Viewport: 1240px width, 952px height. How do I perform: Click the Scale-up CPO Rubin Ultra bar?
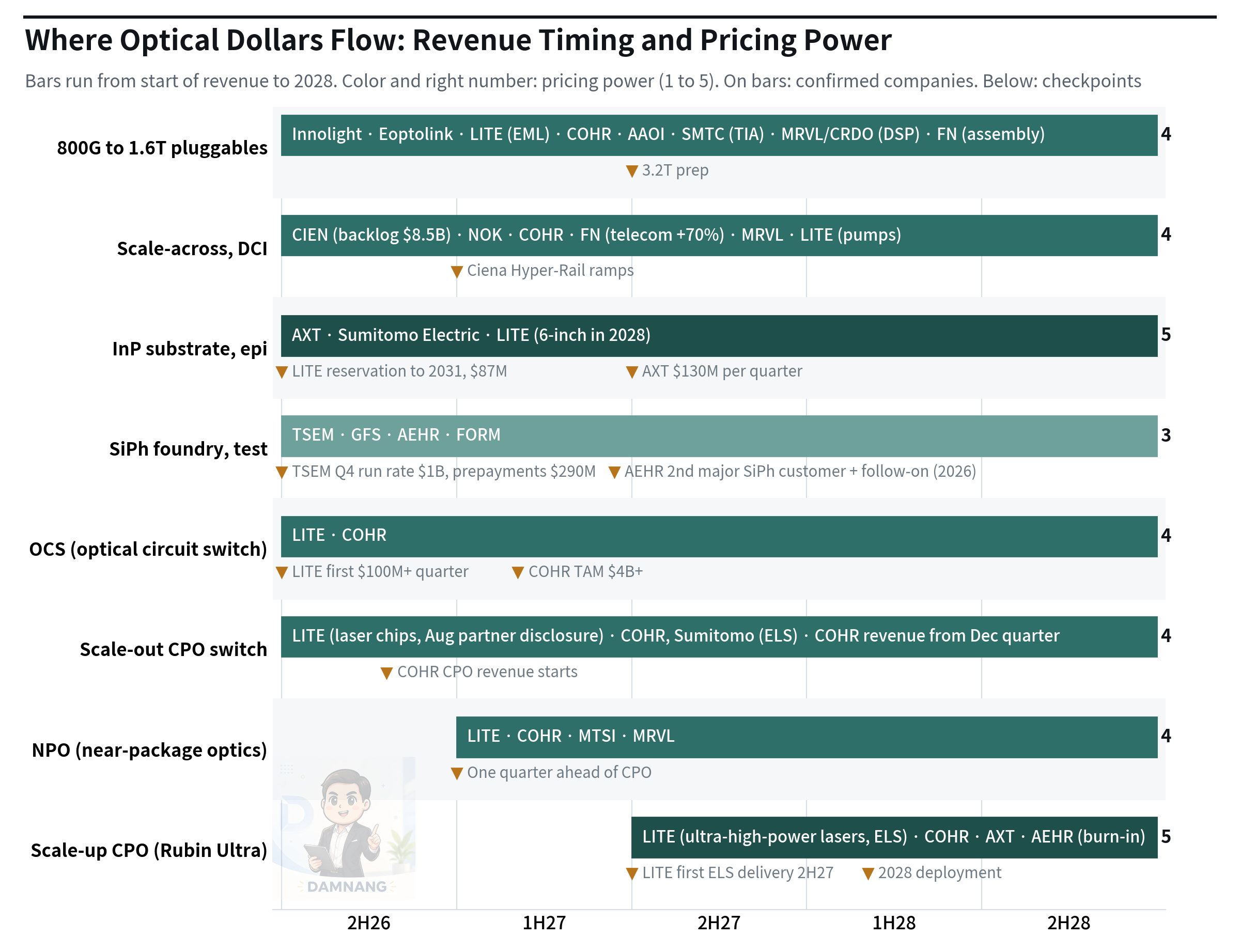[894, 837]
